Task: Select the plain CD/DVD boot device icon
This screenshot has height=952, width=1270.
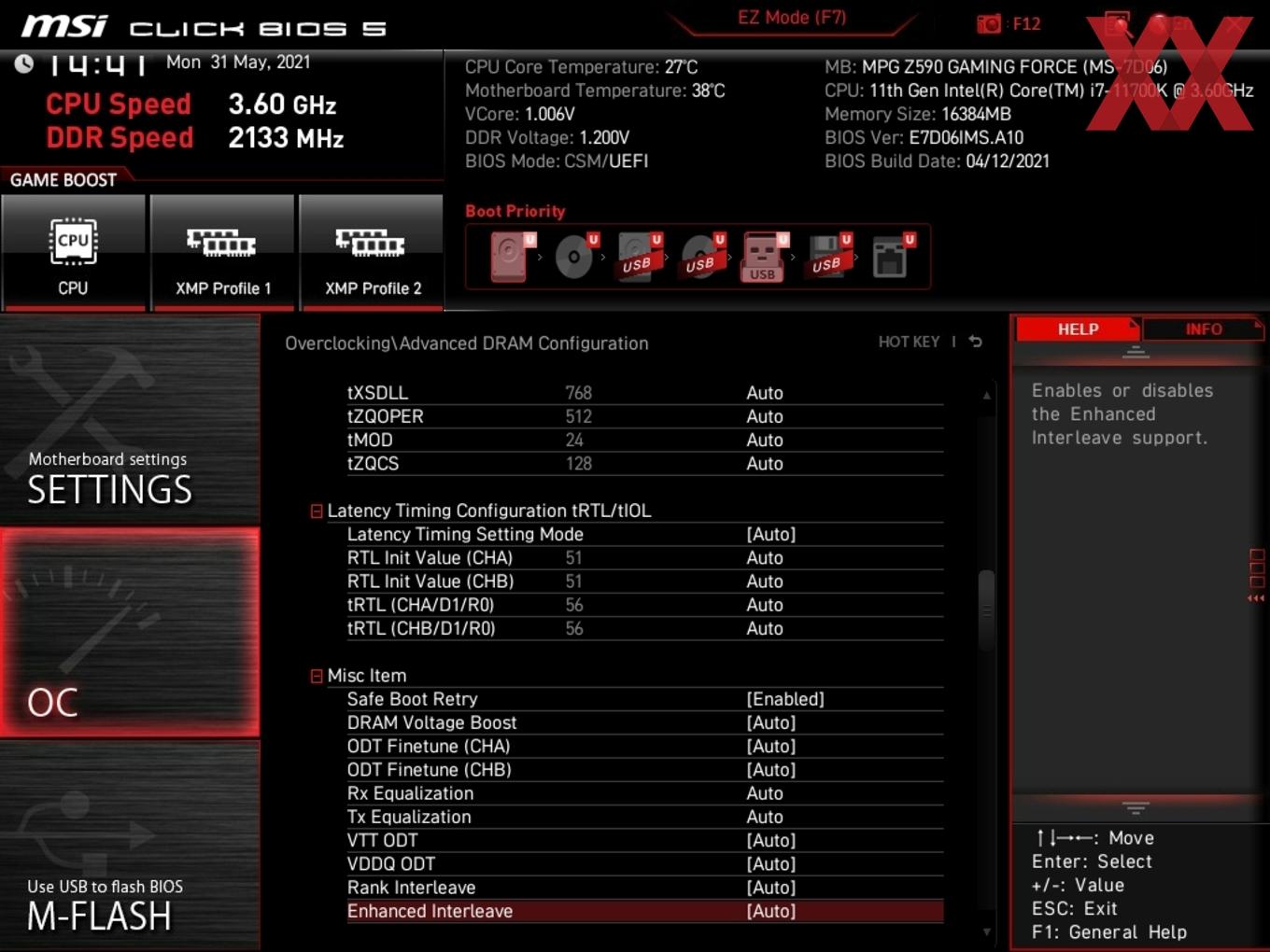Action: [x=575, y=257]
